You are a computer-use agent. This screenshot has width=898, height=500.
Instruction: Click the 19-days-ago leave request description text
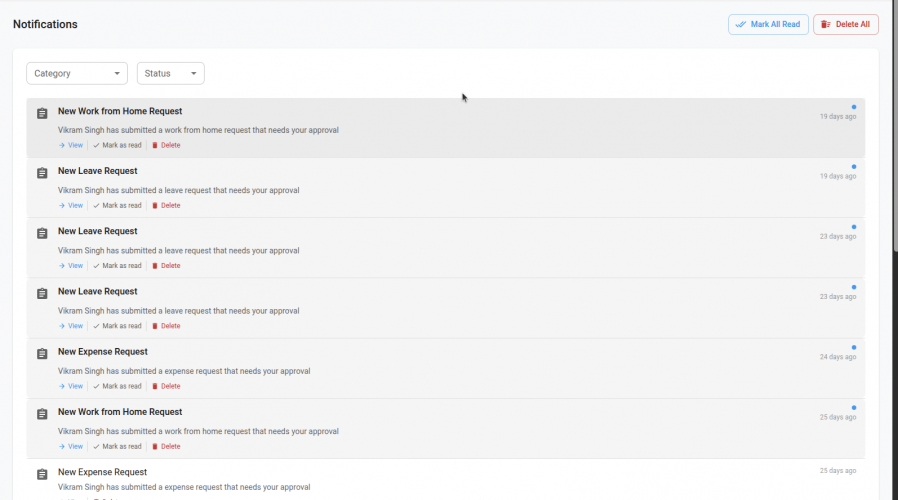(178, 190)
